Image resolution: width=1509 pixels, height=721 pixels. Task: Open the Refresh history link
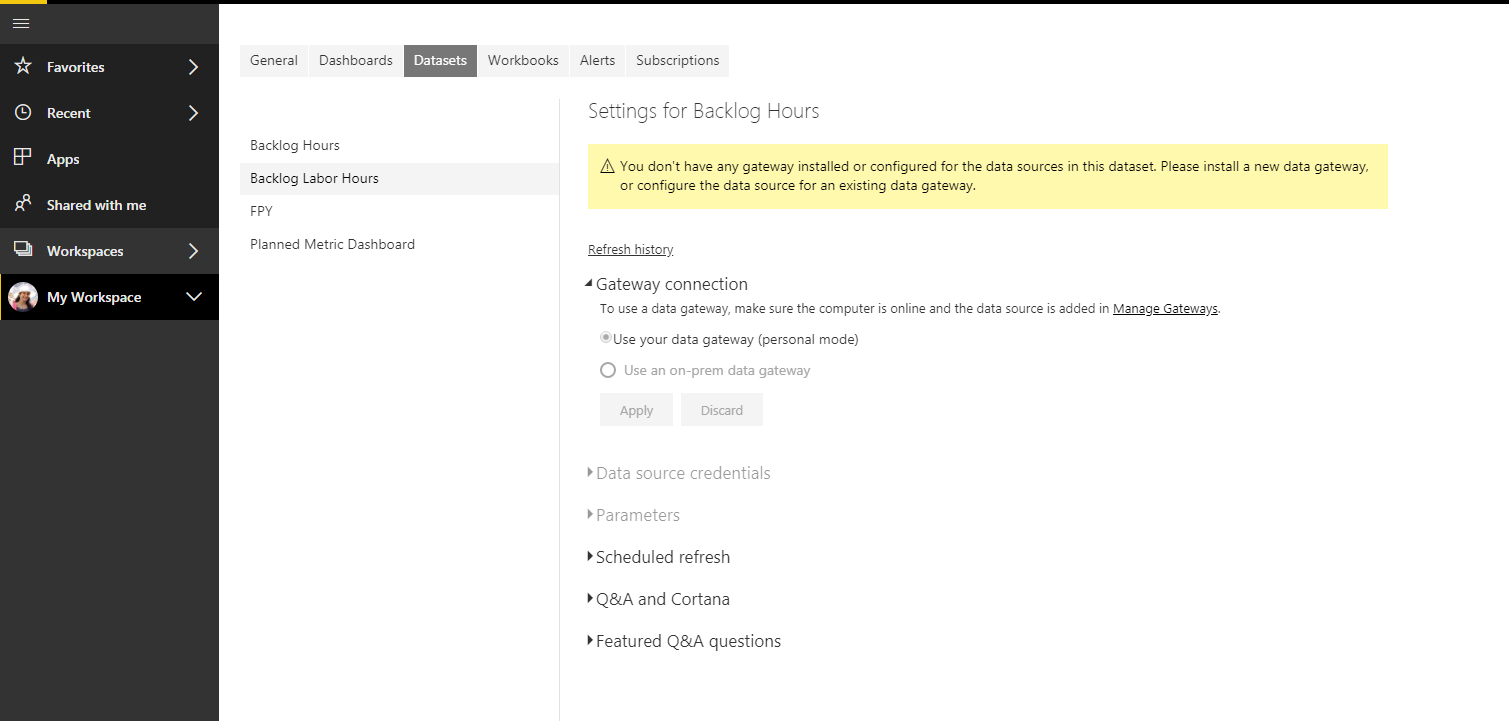pyautogui.click(x=631, y=249)
